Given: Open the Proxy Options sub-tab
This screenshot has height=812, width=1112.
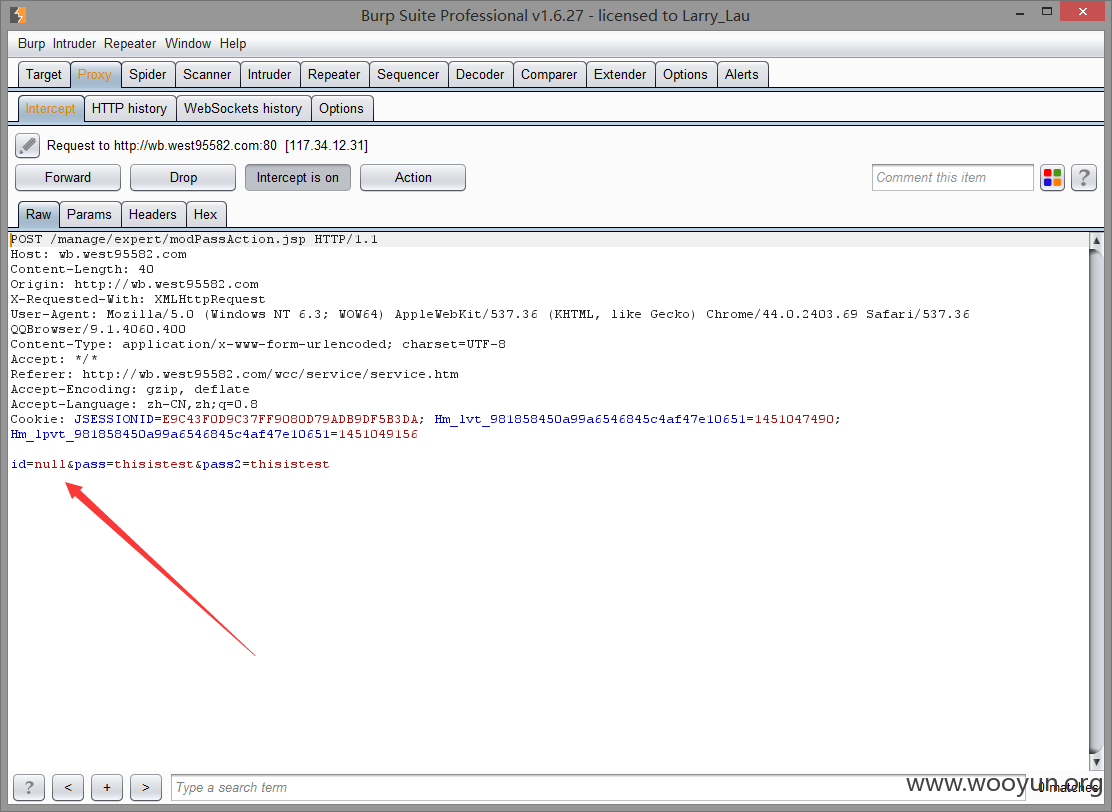Looking at the screenshot, I should [341, 109].
